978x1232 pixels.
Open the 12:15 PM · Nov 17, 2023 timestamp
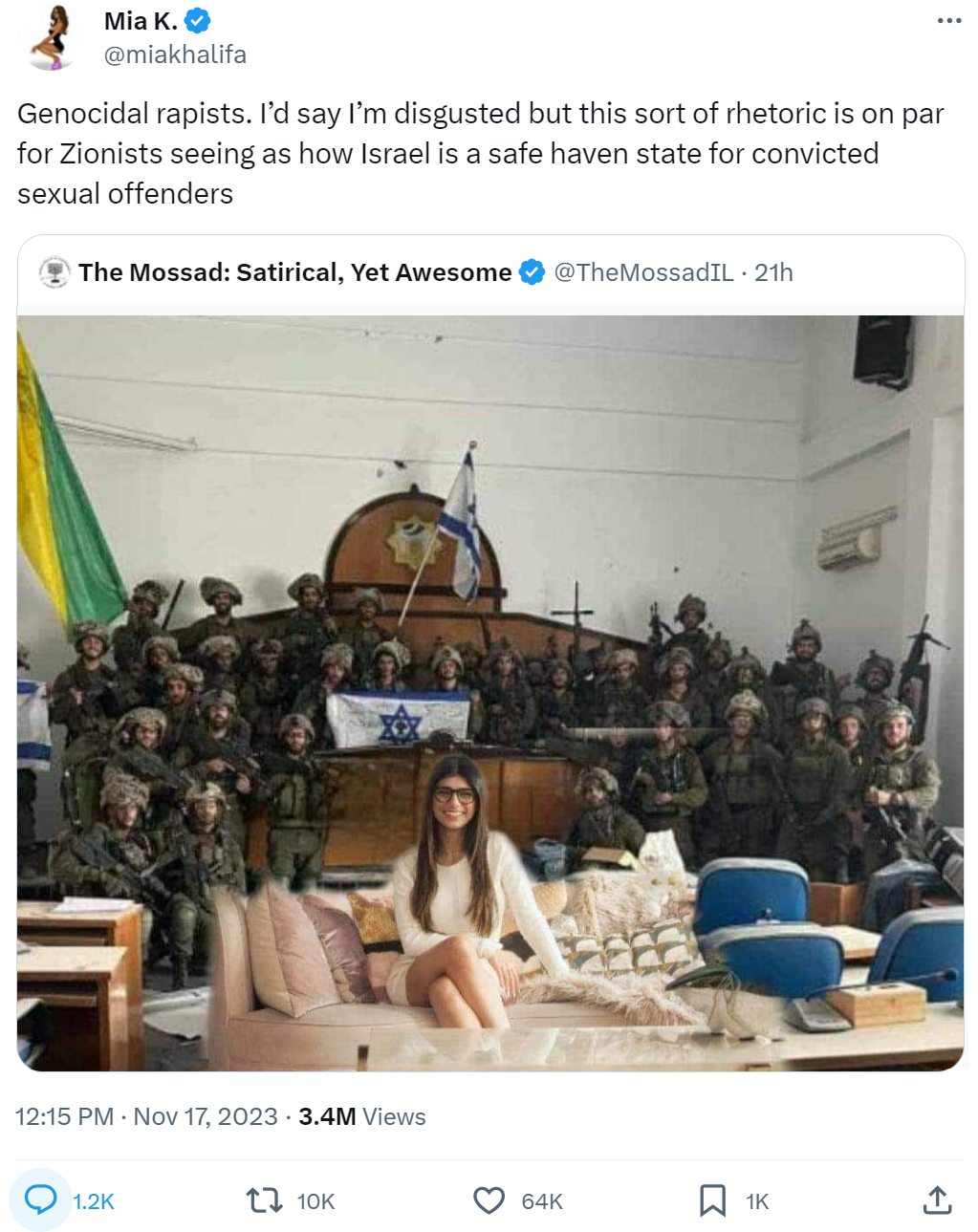(146, 1116)
